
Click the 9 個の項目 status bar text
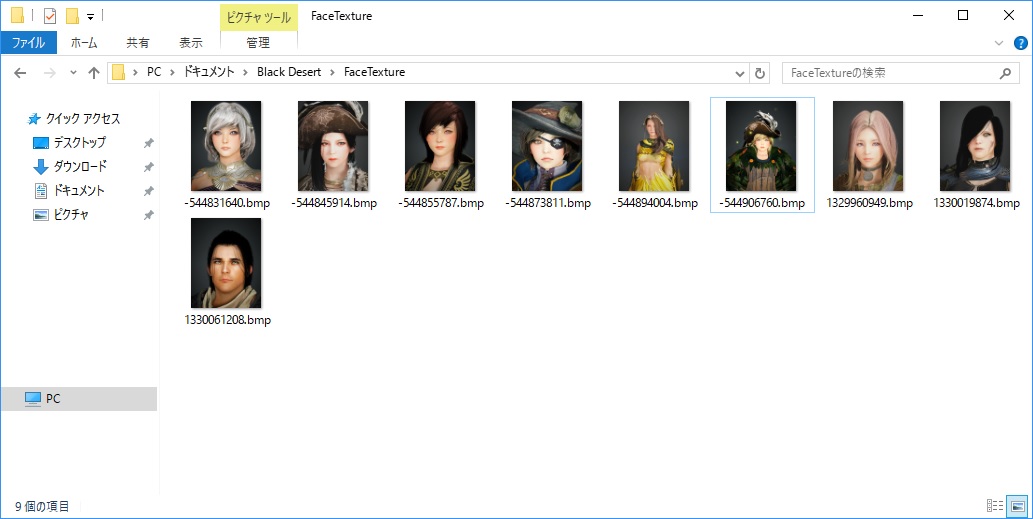(x=42, y=506)
